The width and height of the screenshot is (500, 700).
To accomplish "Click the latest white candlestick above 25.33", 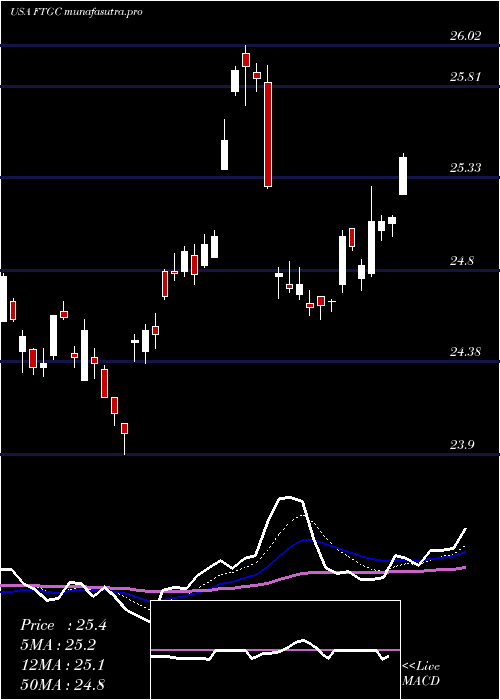I will [x=403, y=176].
